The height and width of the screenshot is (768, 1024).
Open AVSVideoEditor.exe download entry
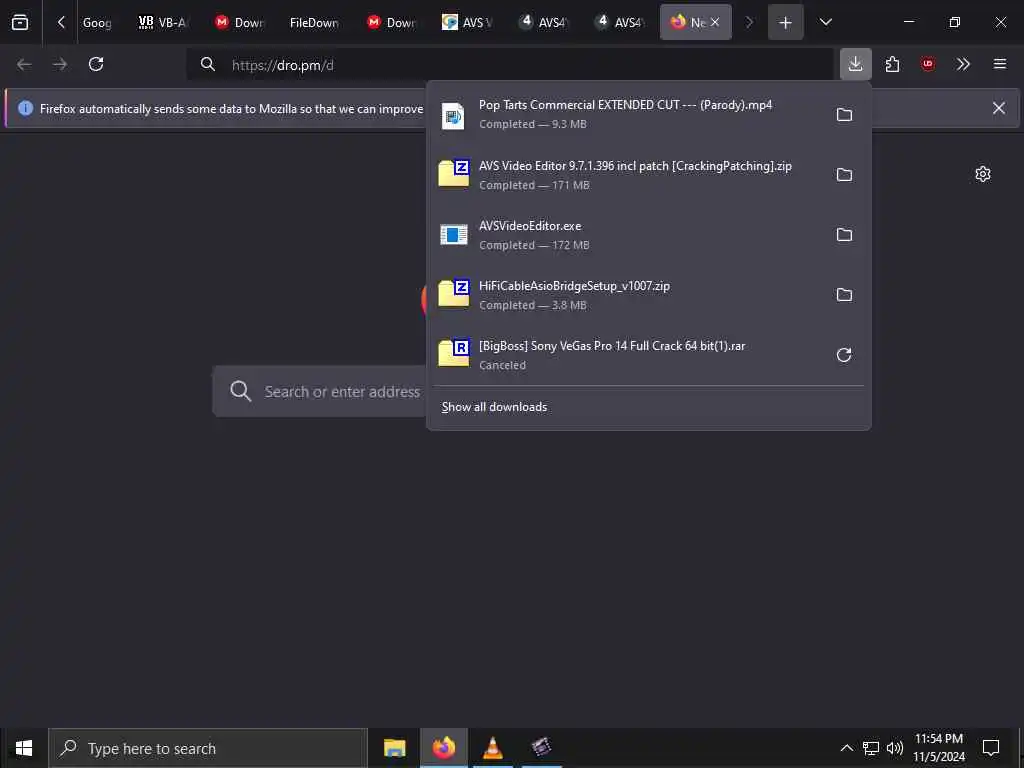tap(627, 234)
